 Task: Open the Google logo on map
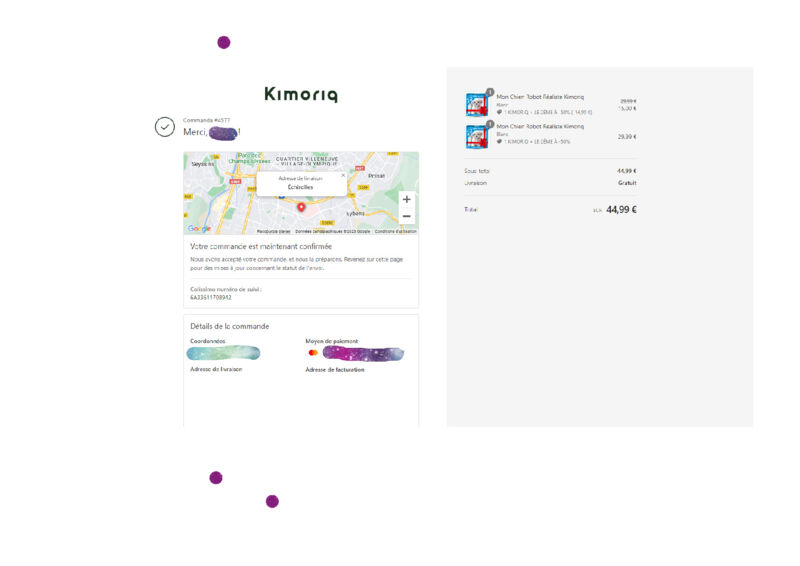tap(199, 229)
